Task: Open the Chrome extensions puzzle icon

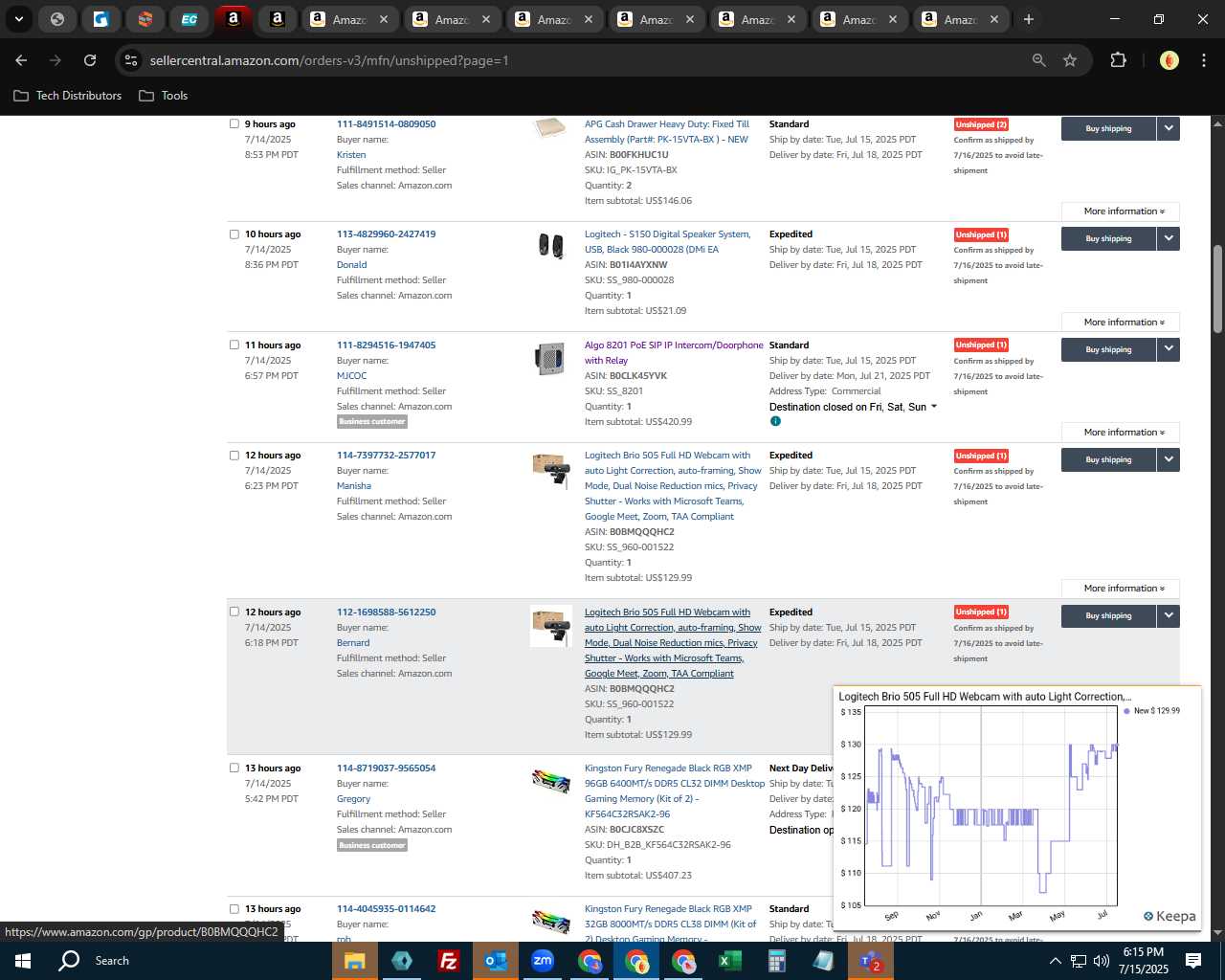Action: click(1118, 60)
